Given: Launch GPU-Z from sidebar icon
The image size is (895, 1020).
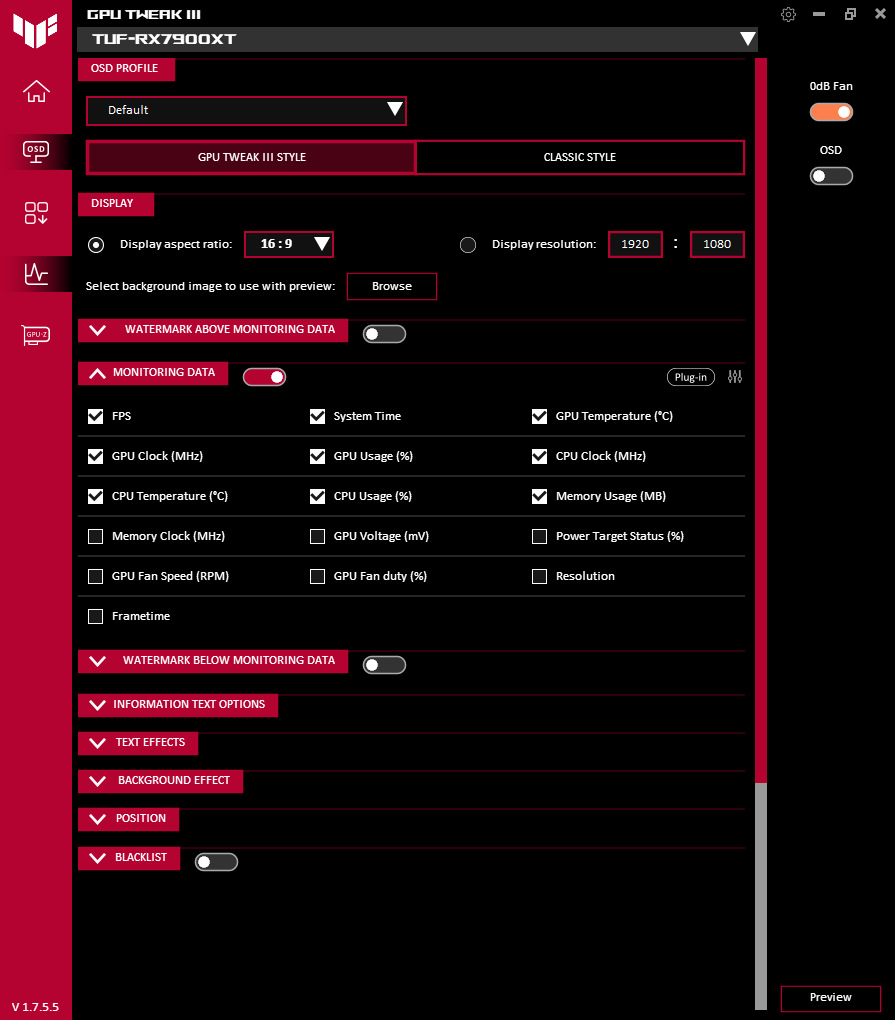Looking at the screenshot, I should point(36,335).
